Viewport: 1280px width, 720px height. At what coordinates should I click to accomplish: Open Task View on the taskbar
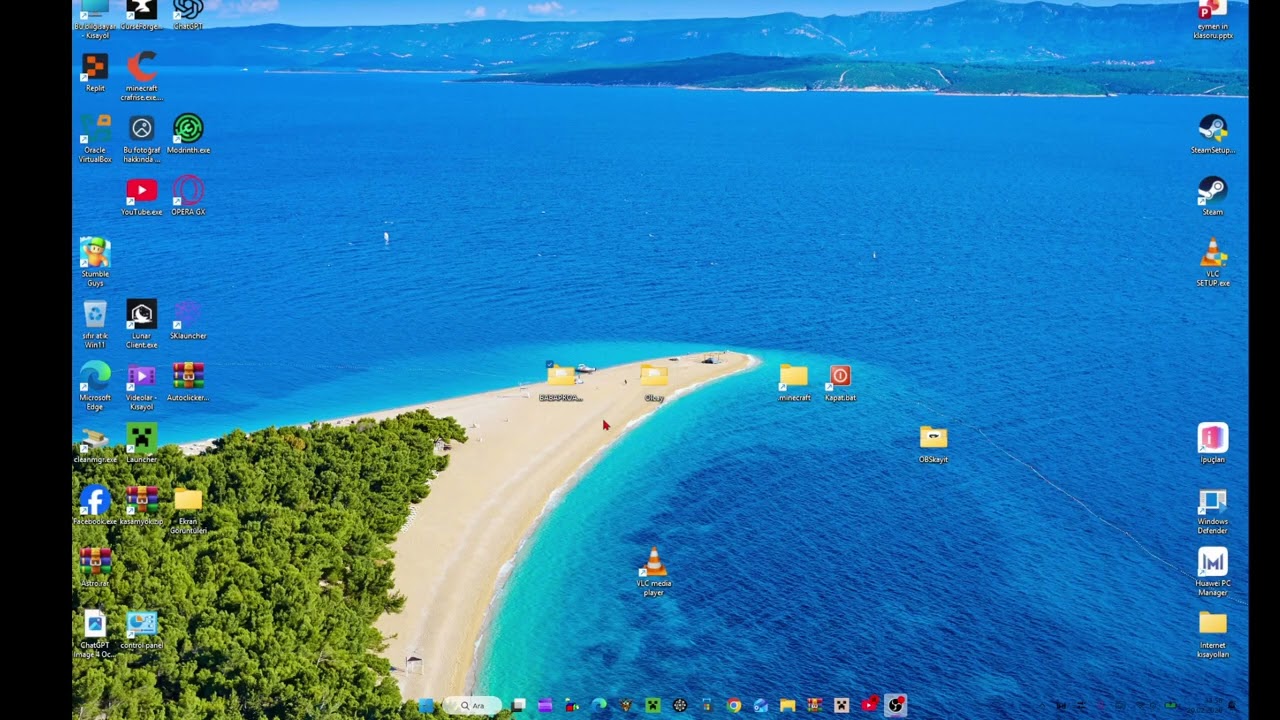[x=518, y=706]
